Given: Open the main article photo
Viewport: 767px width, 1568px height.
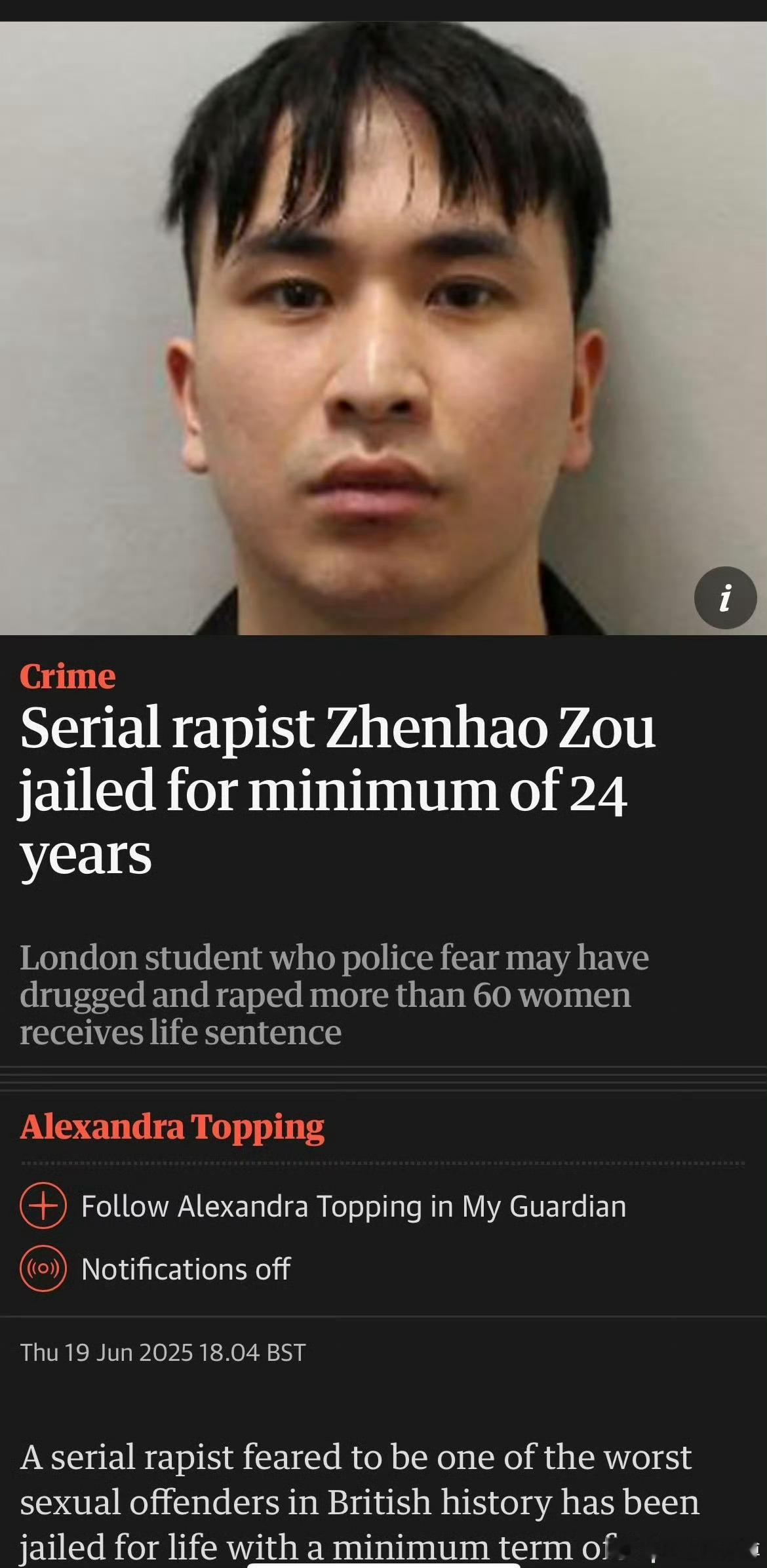Looking at the screenshot, I should tap(383, 328).
